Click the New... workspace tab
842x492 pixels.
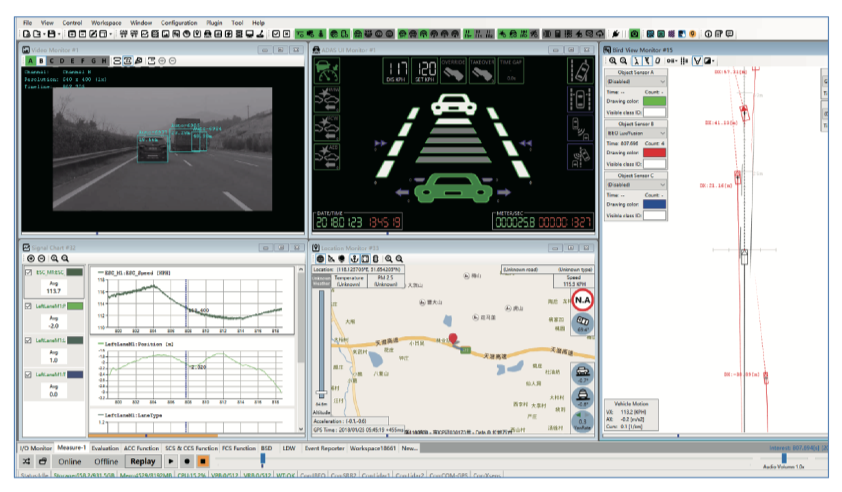pyautogui.click(x=409, y=448)
